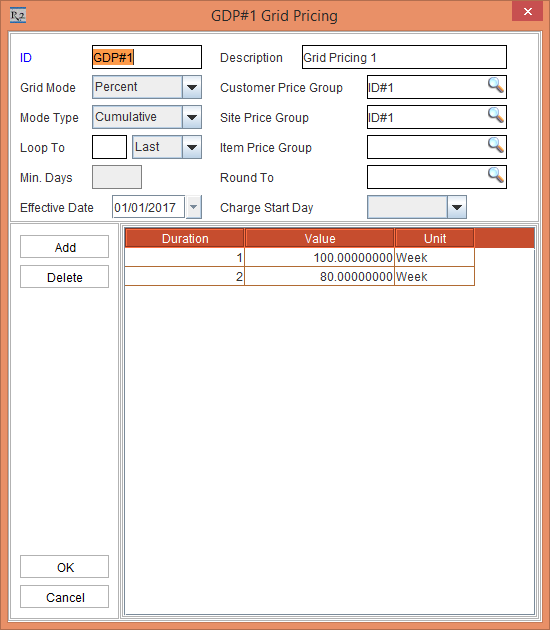The image size is (550, 630).
Task: Select the Duration cell with value 2
Action: tap(184, 276)
